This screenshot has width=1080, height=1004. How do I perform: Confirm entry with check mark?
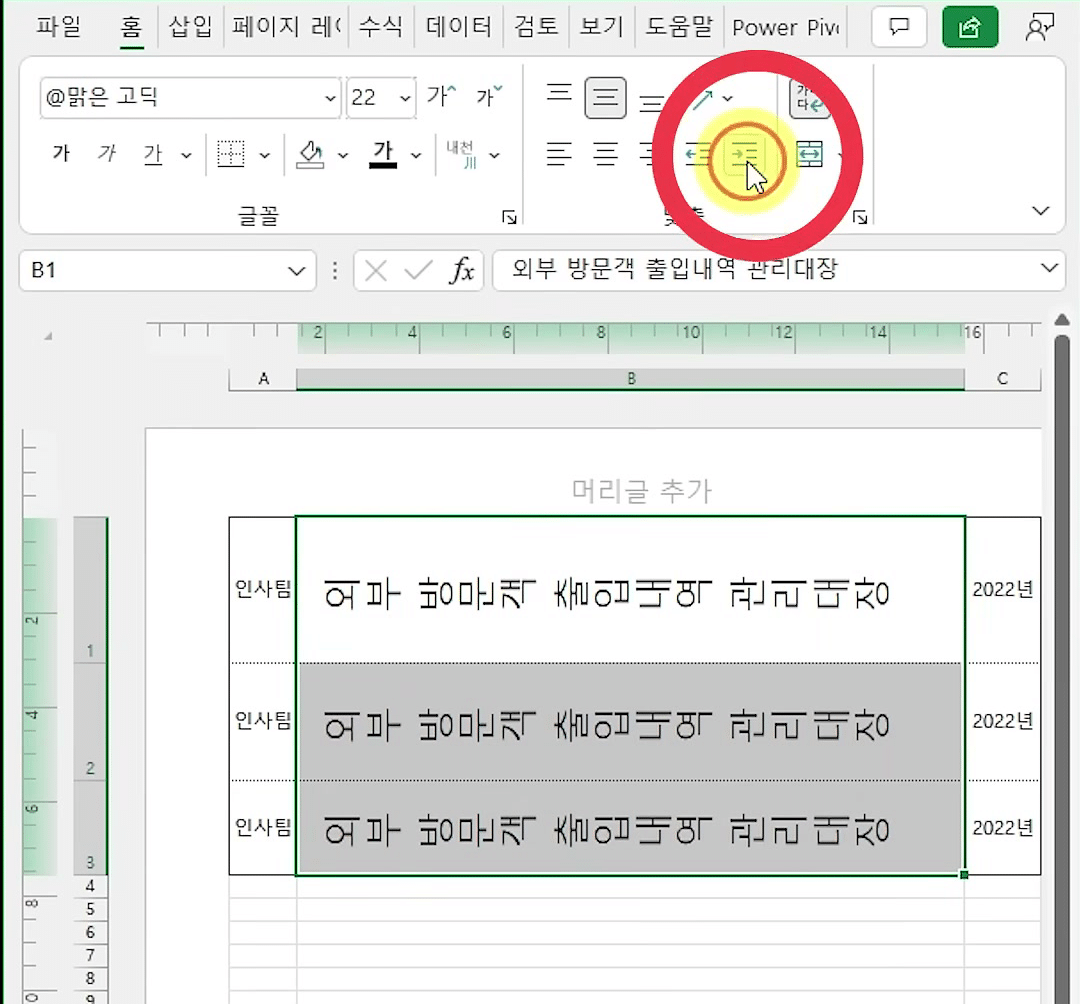point(418,271)
